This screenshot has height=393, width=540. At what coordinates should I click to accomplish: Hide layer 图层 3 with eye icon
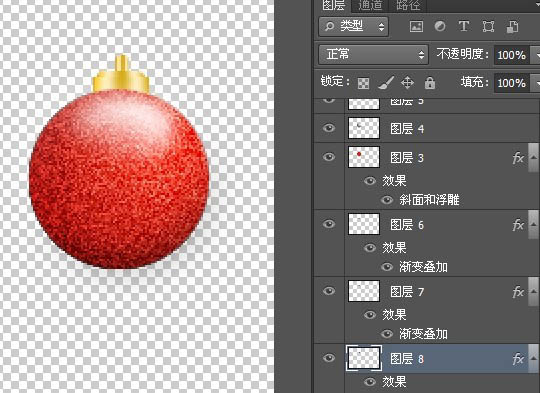point(329,157)
